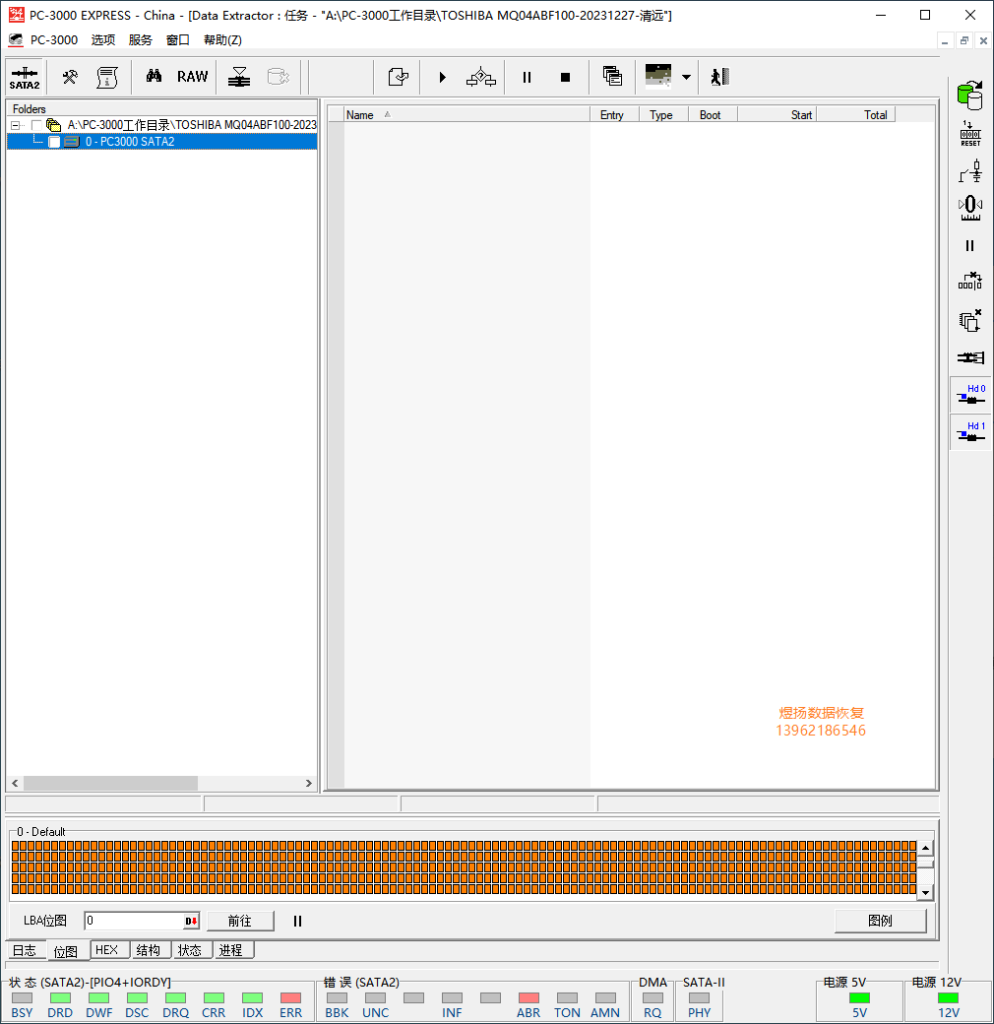Click the green disk database icon
The width and height of the screenshot is (994, 1024).
coord(970,95)
